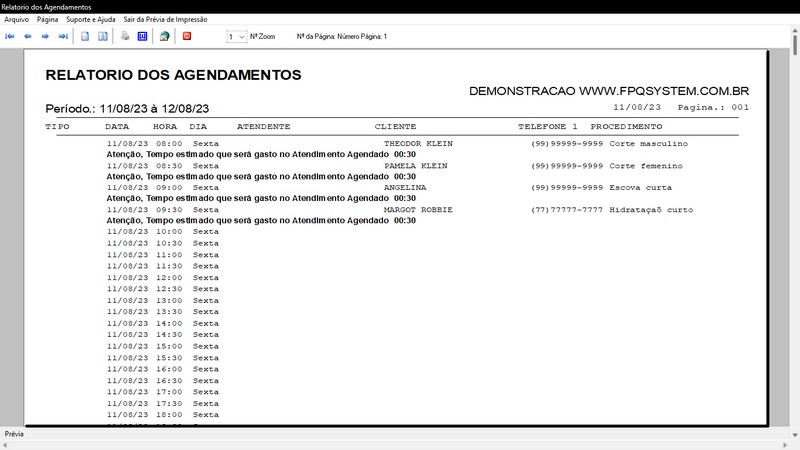Go to the first page using the toolbar arrow

coord(10,36)
